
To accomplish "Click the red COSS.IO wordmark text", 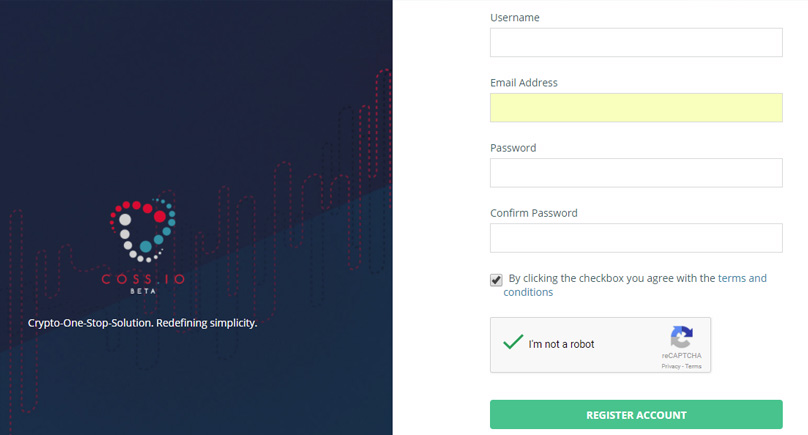I will [143, 279].
